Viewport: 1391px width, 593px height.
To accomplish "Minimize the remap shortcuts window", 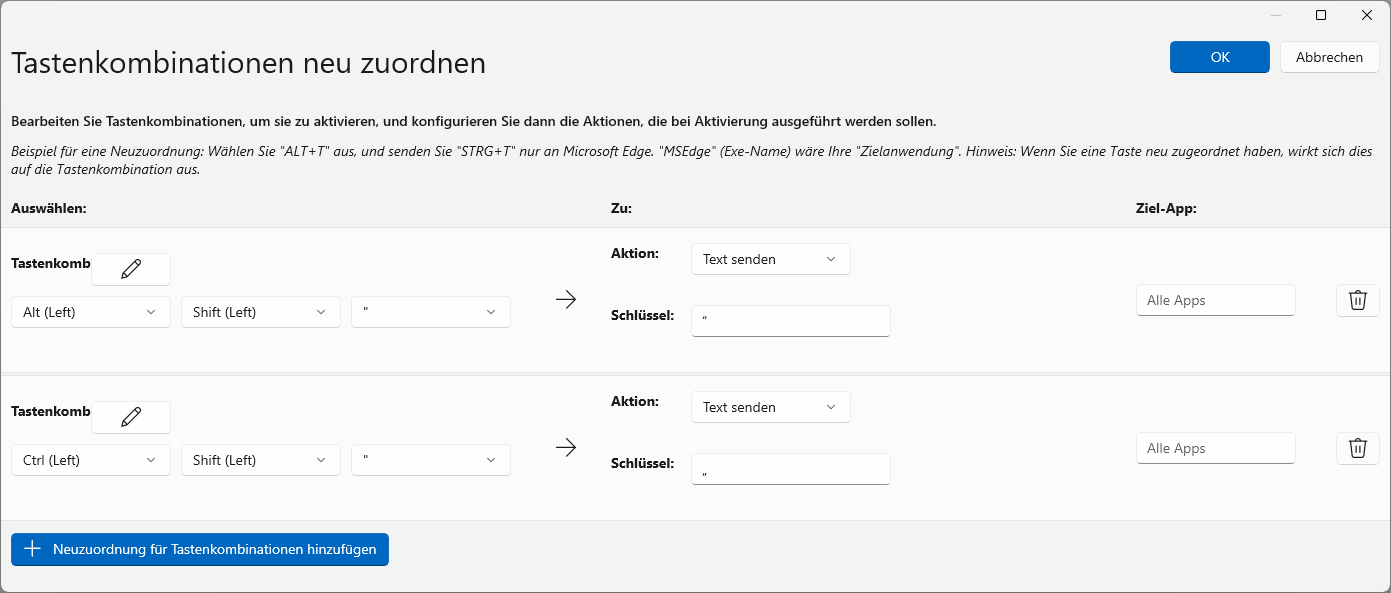I will point(1276,15).
